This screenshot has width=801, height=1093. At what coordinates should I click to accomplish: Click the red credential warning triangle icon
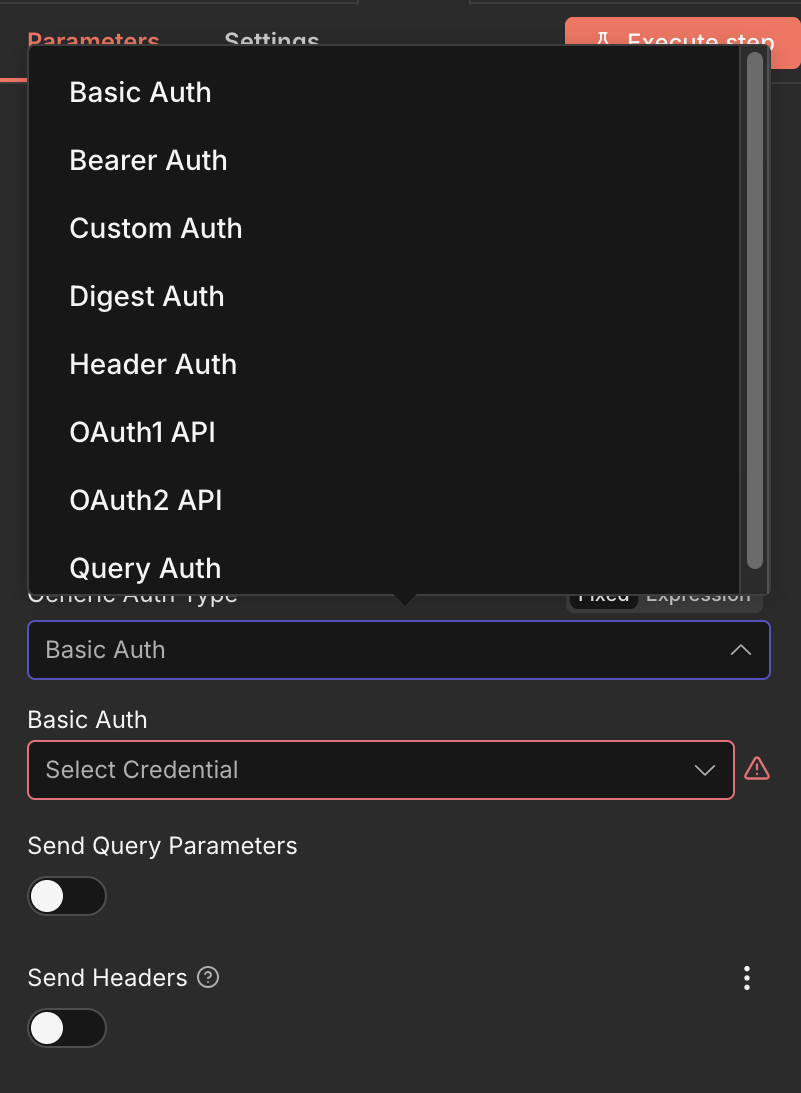tap(757, 769)
